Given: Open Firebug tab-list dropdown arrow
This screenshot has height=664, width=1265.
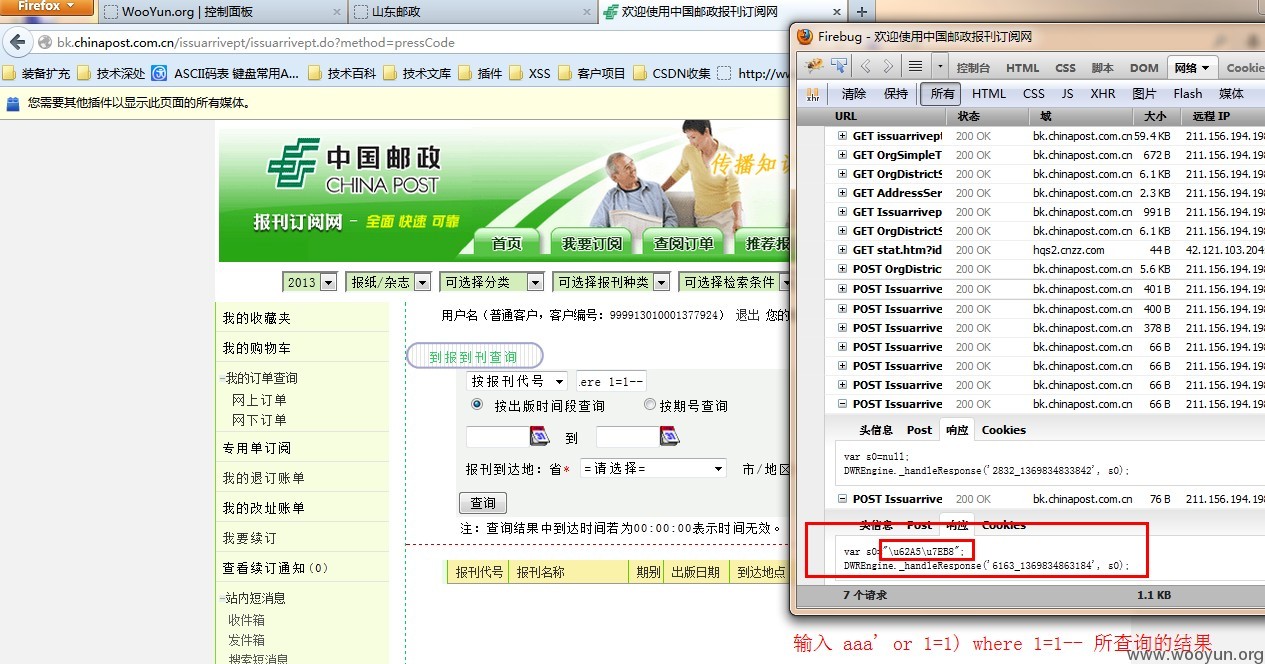Looking at the screenshot, I should pyautogui.click(x=939, y=67).
